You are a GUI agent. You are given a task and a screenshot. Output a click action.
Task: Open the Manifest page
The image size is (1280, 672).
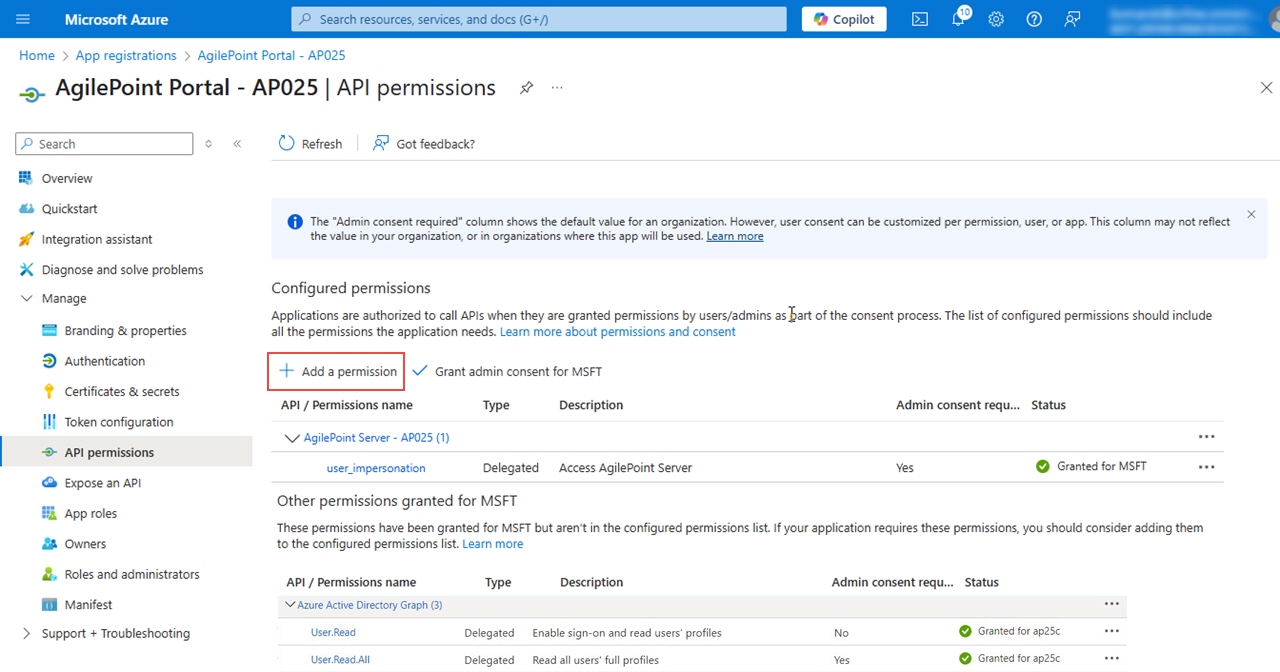click(x=88, y=605)
